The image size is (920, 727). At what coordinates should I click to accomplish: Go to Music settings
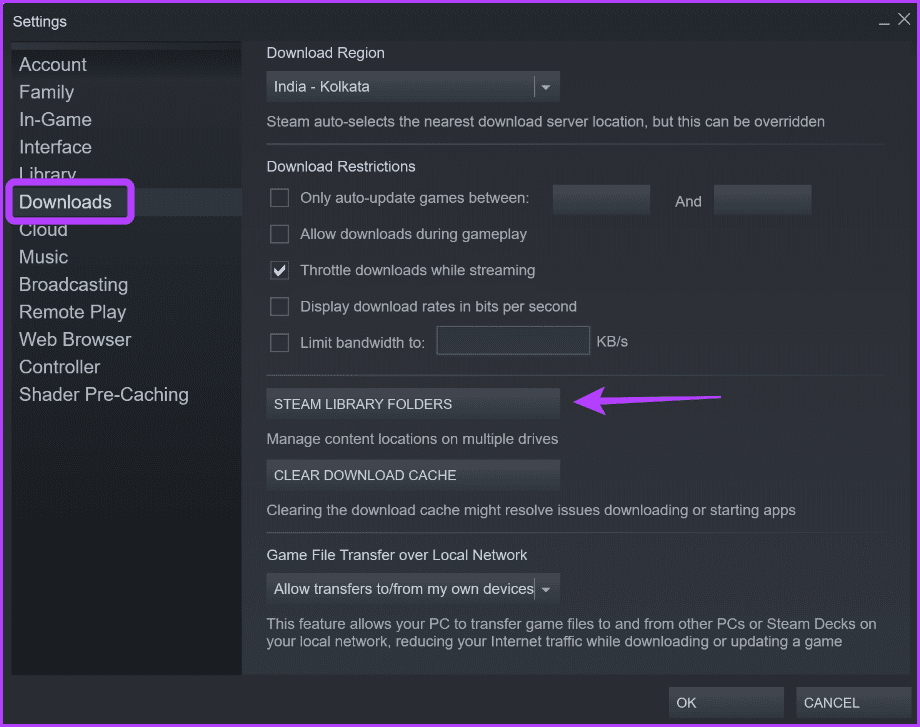(43, 257)
